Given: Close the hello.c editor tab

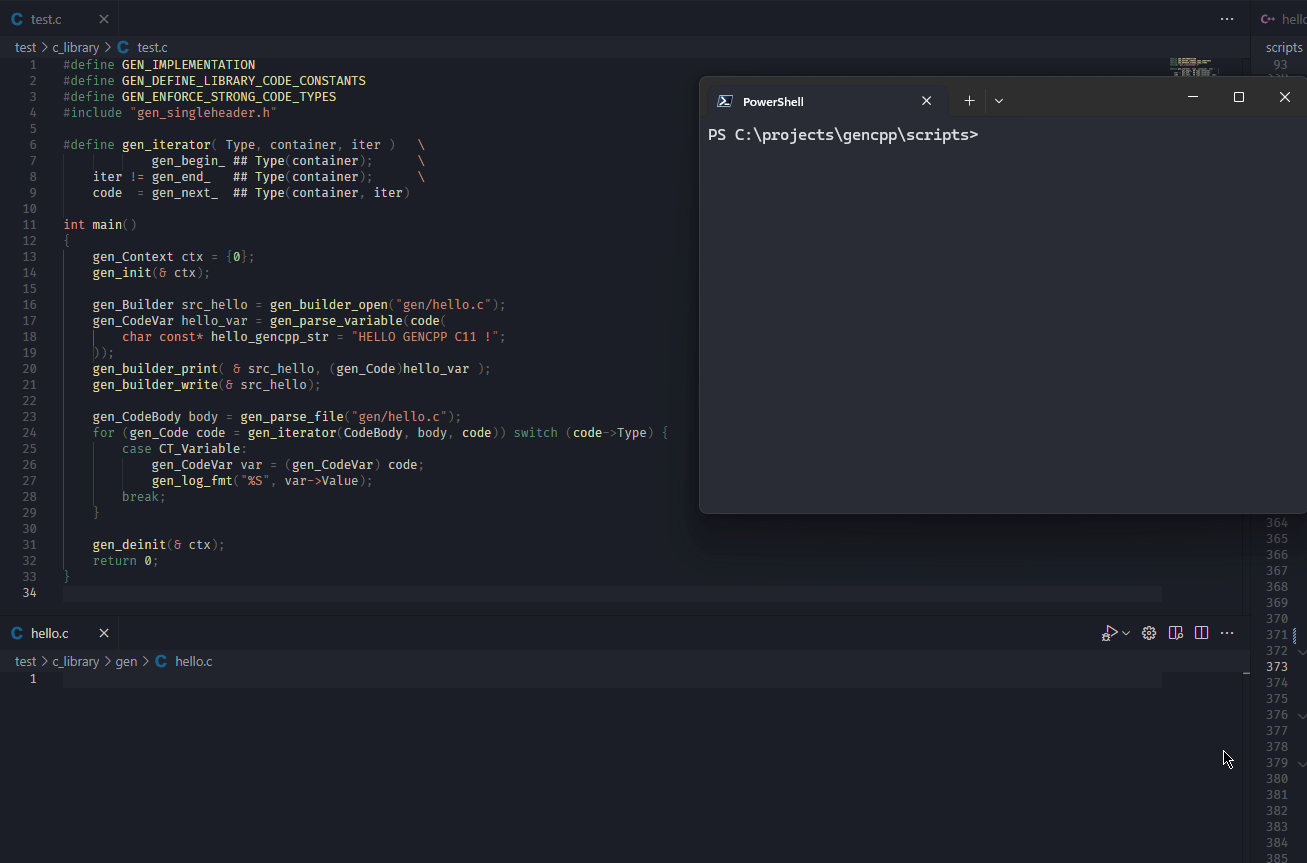Looking at the screenshot, I should tap(104, 633).
